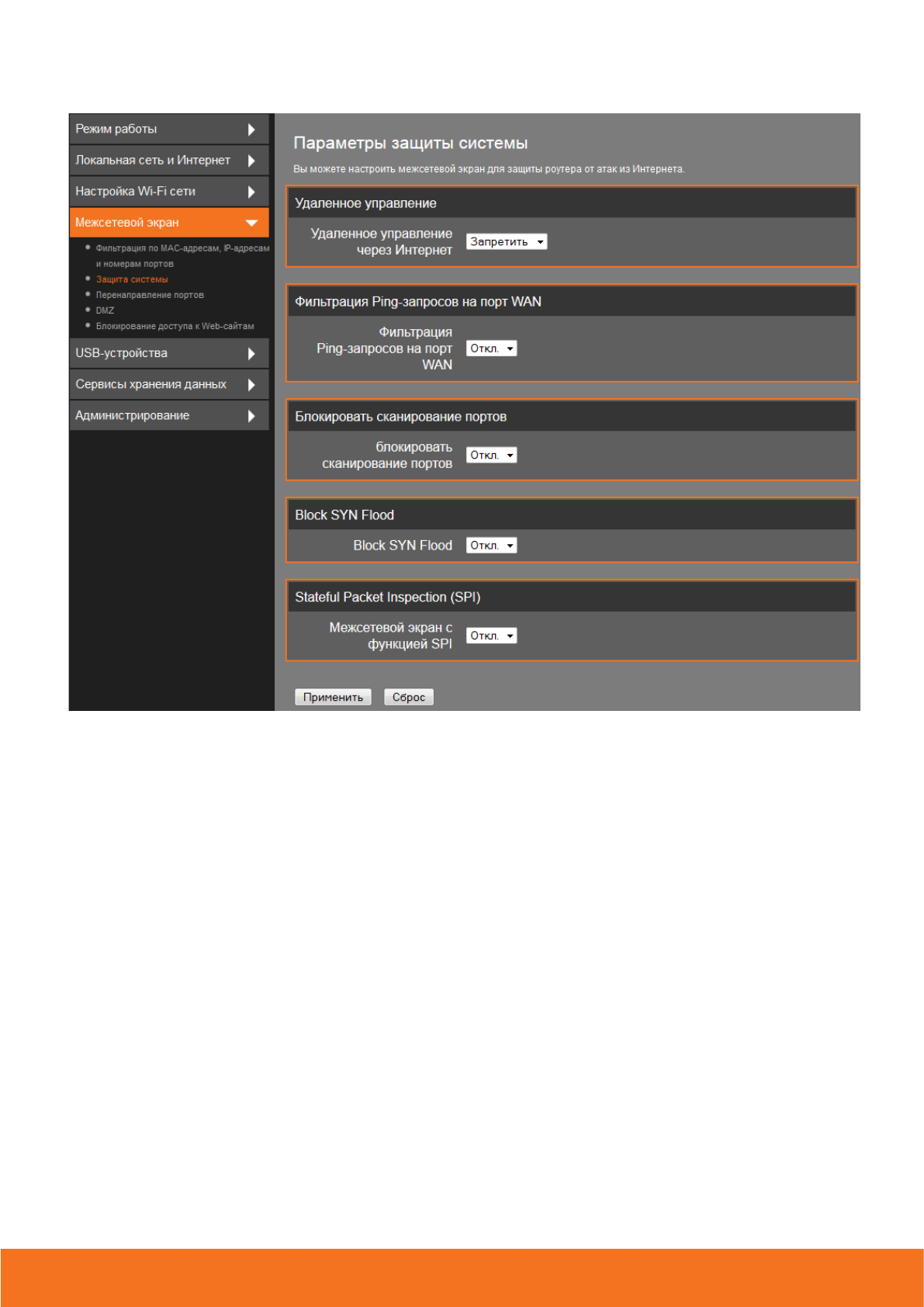Image resolution: width=924 pixels, height=1307 pixels.
Task: Expand the Настройка Wi-Fi сети arrow
Action: click(251, 192)
